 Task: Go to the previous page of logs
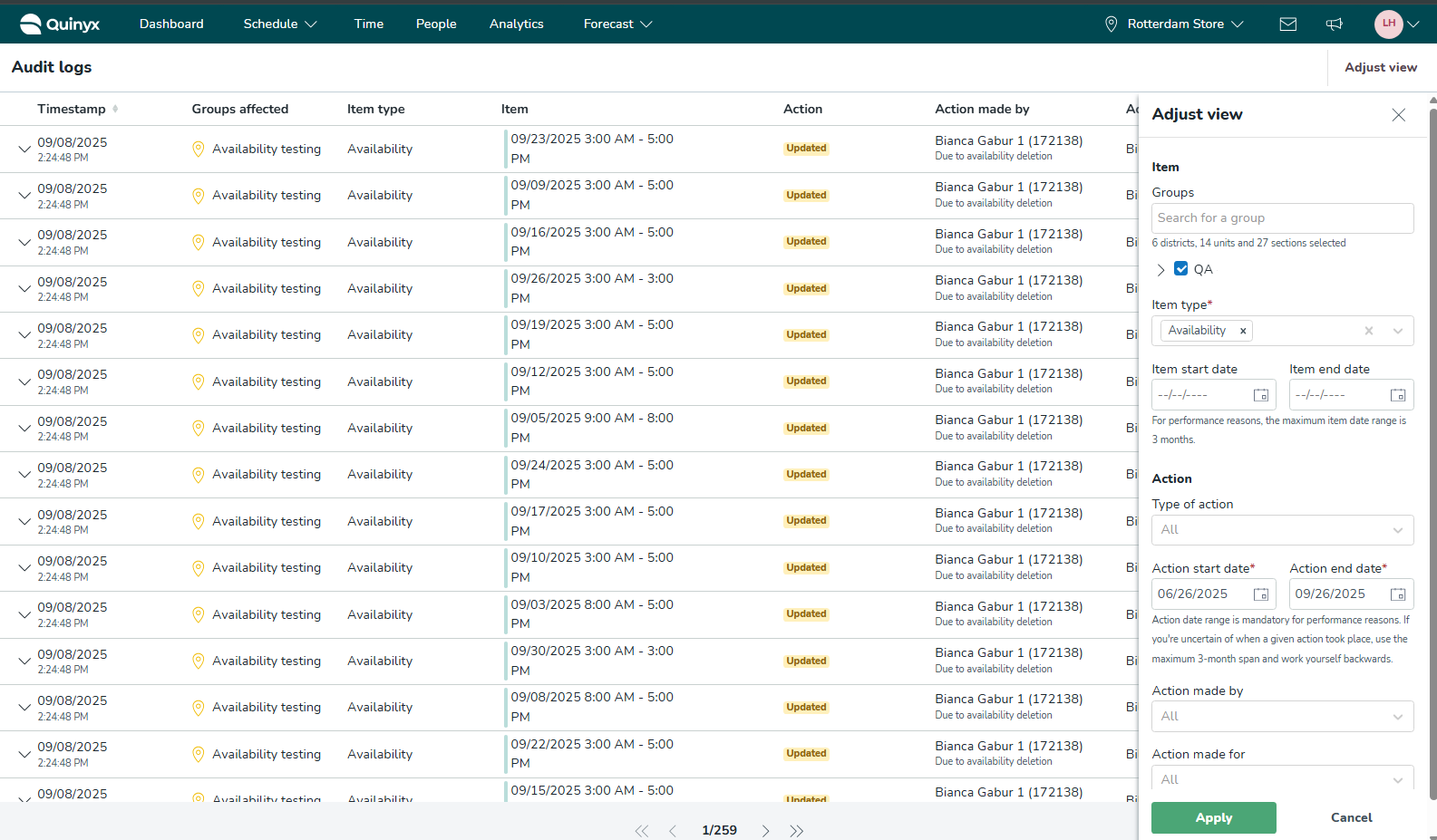[673, 831]
